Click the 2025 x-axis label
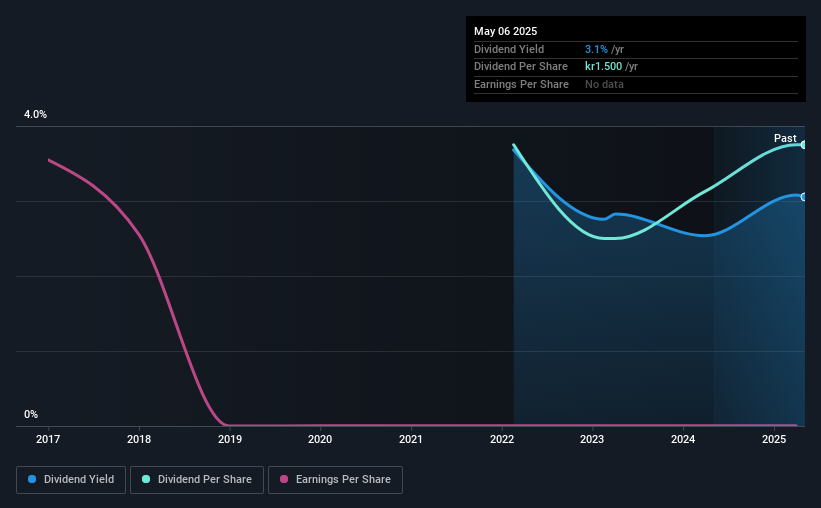The width and height of the screenshot is (821, 508). click(774, 439)
